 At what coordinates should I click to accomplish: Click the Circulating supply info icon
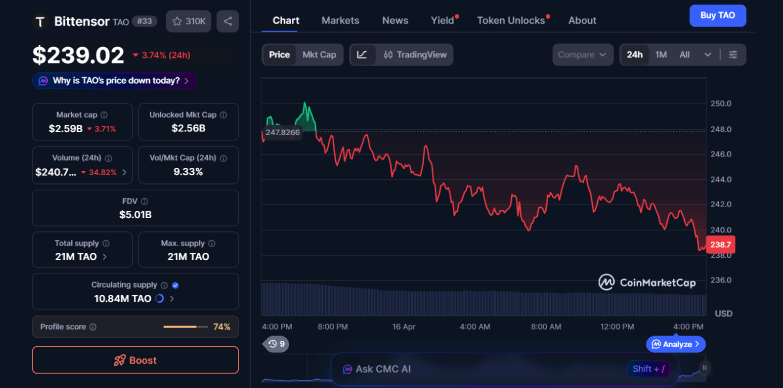[164, 285]
